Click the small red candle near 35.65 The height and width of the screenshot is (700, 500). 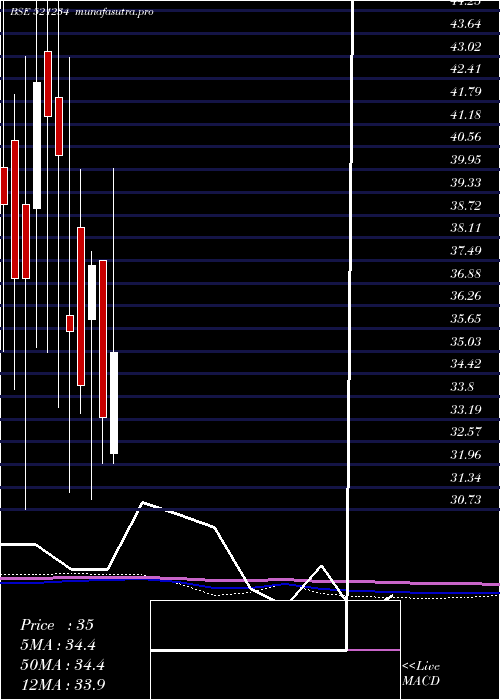pyautogui.click(x=70, y=323)
